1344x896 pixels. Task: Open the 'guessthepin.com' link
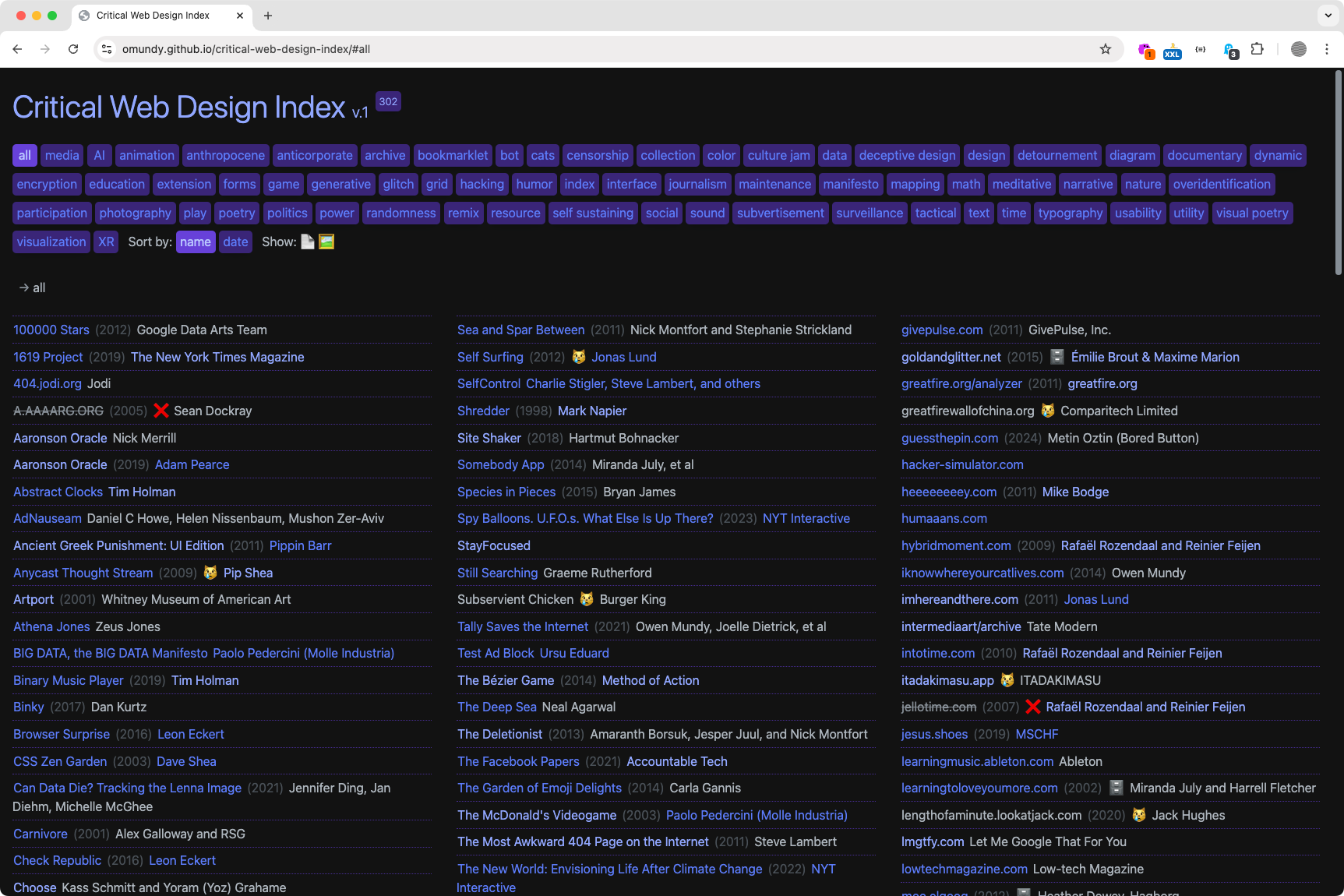coord(950,438)
